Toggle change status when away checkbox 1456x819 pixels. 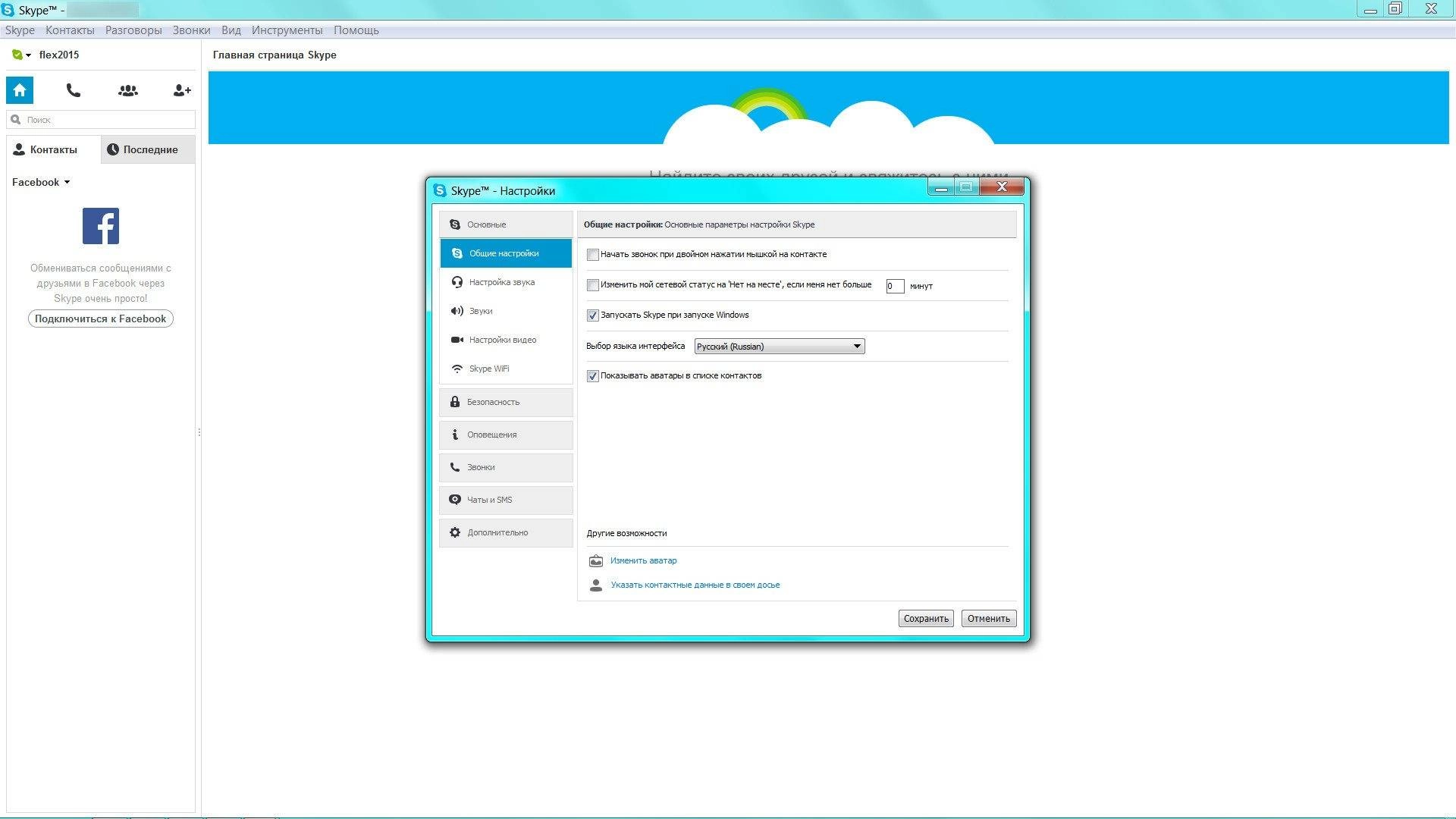pyautogui.click(x=593, y=285)
